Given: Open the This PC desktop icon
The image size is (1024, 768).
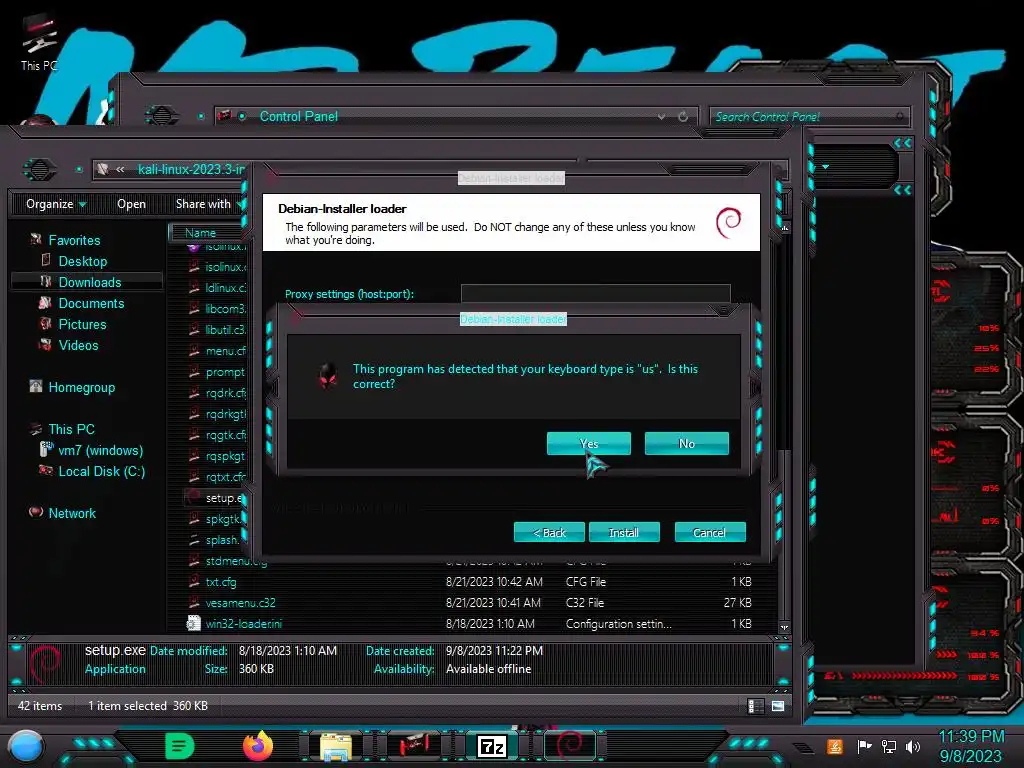Looking at the screenshot, I should point(39,43).
